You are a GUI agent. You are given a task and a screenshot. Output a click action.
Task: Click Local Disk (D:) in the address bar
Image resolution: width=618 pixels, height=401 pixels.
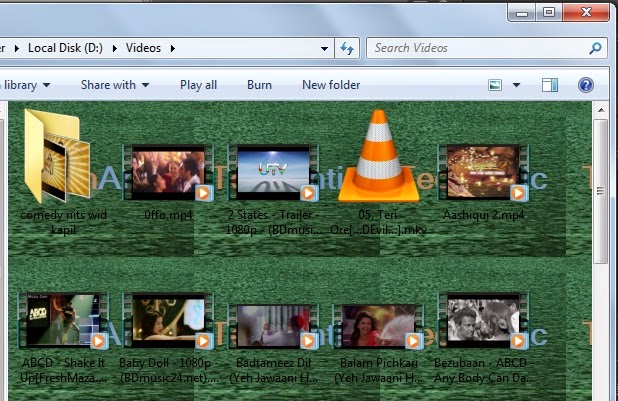click(65, 48)
